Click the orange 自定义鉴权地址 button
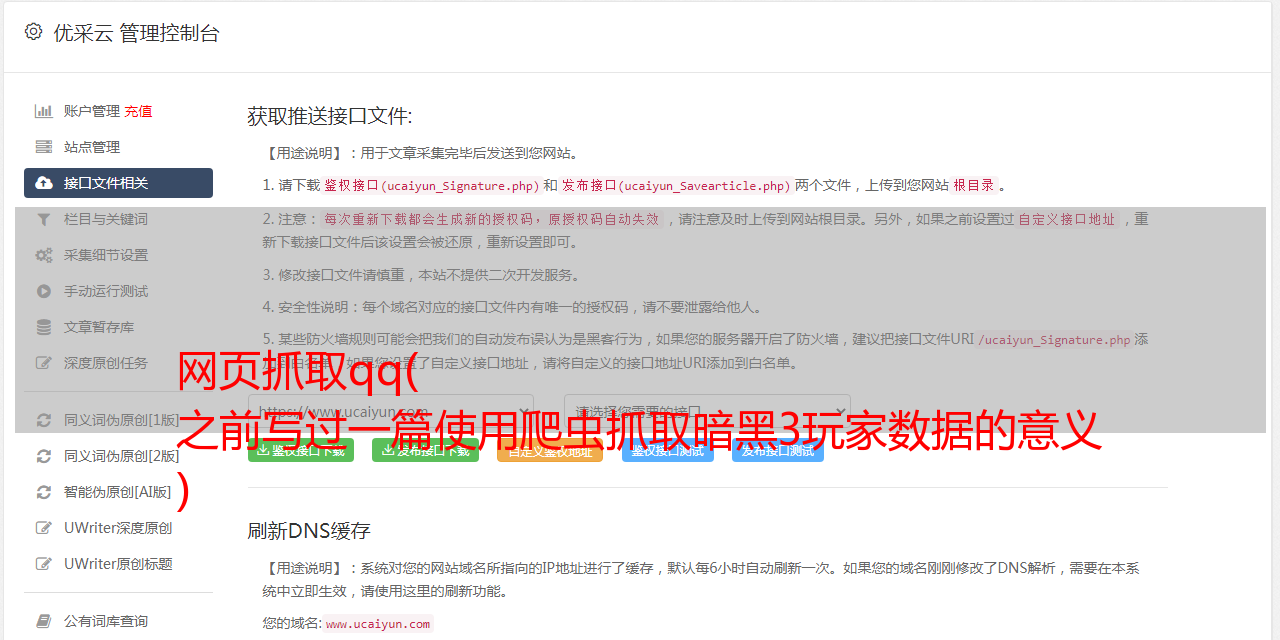 pos(549,451)
